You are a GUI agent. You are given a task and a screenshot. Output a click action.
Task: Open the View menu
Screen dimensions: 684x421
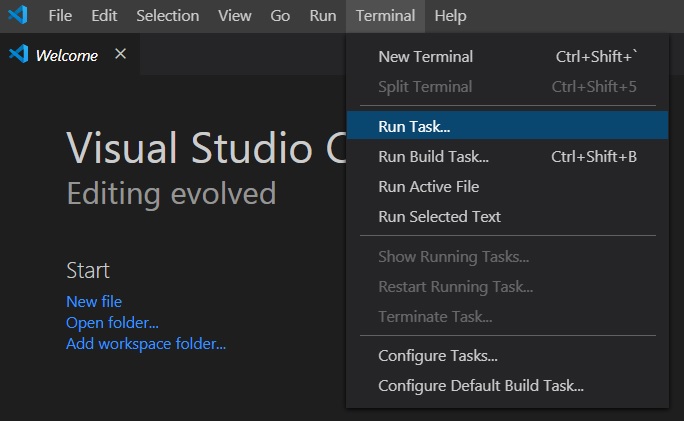(235, 16)
